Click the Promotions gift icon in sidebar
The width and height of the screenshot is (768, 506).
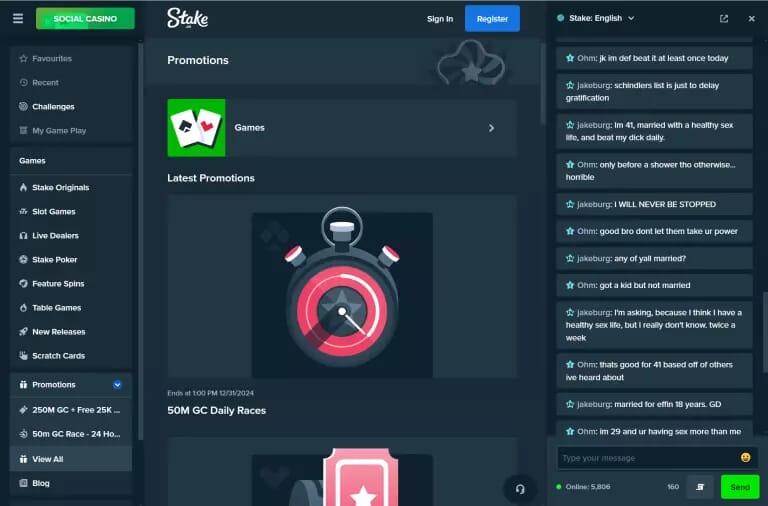pos(23,385)
